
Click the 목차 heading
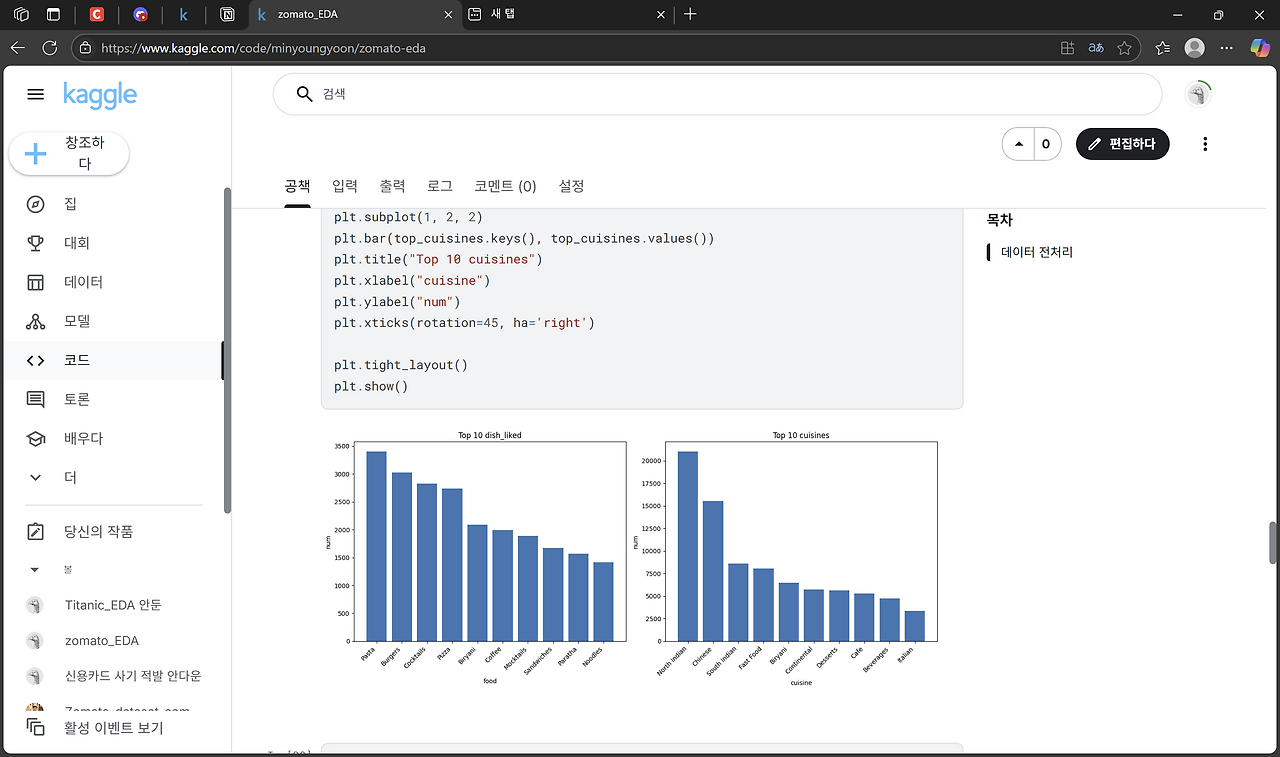pyautogui.click(x=1000, y=219)
